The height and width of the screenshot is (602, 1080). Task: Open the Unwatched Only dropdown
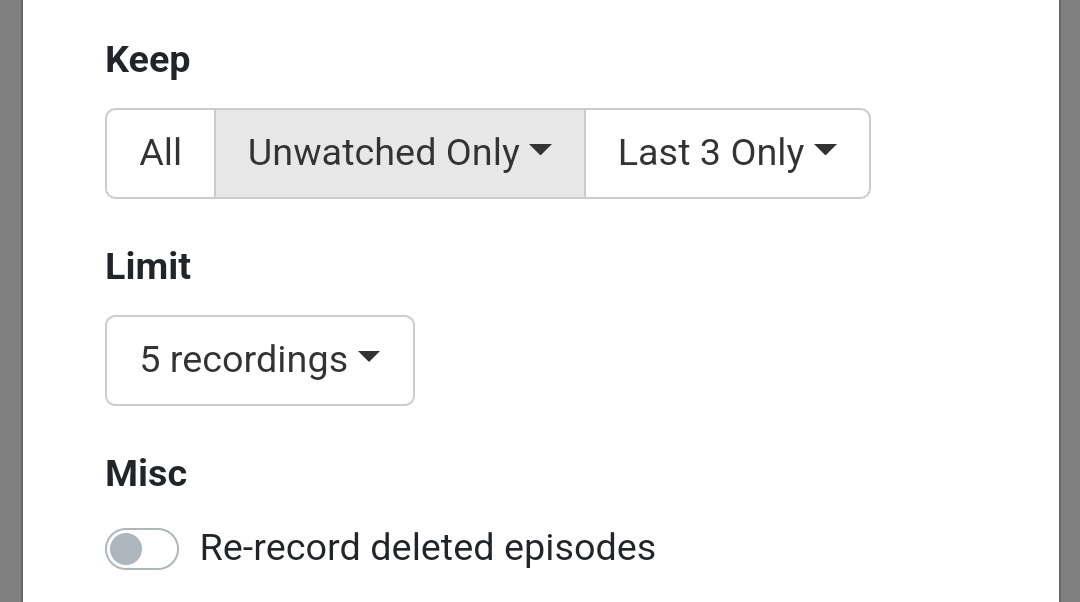399,153
